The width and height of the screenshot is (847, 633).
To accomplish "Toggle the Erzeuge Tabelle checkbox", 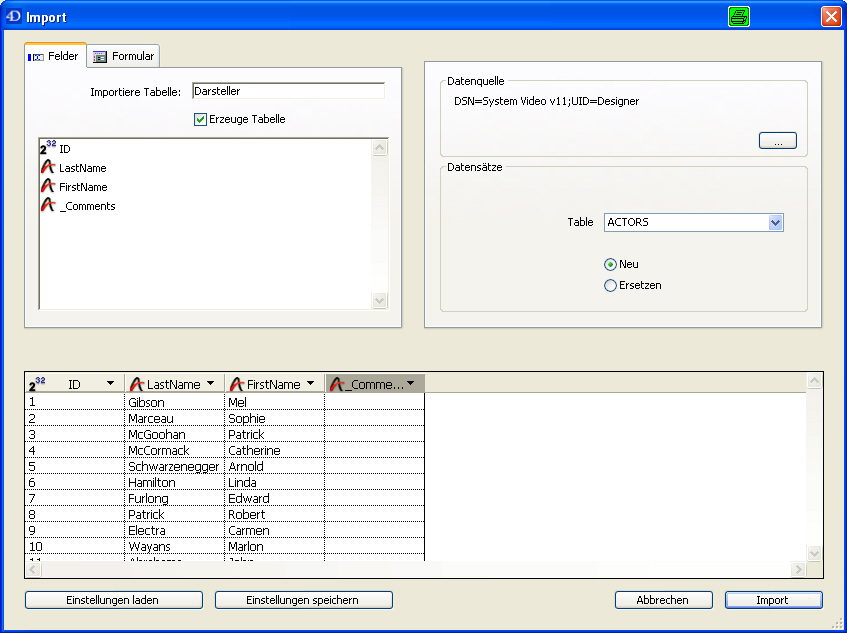I will [200, 119].
